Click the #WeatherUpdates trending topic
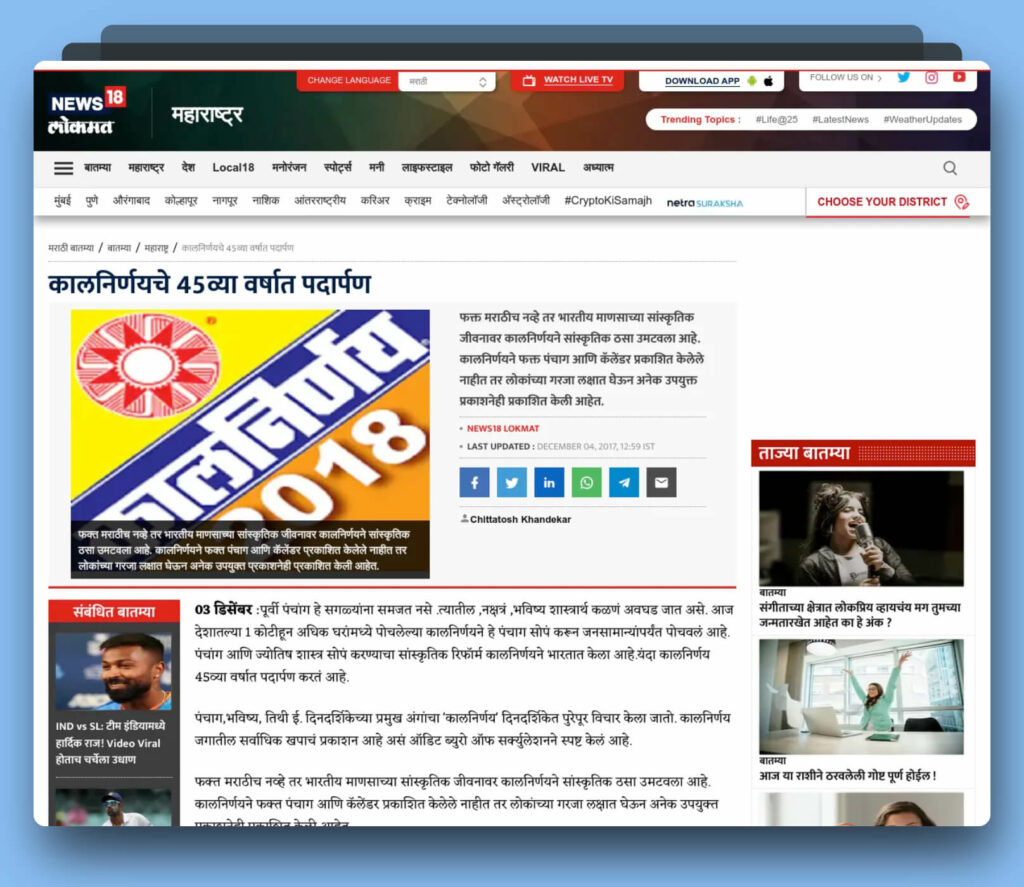The width and height of the screenshot is (1024, 887). point(921,119)
